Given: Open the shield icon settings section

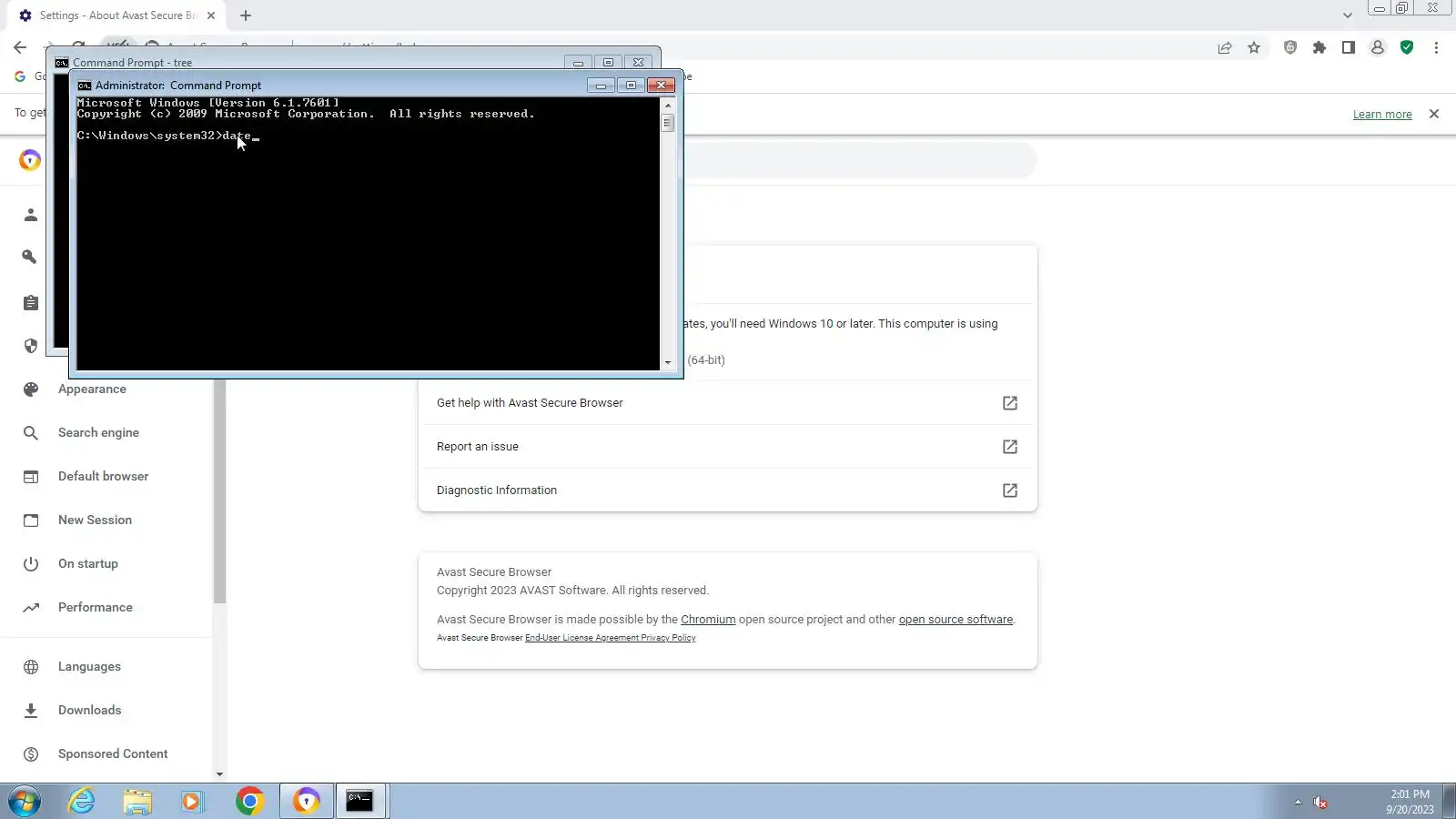Looking at the screenshot, I should 31,346.
